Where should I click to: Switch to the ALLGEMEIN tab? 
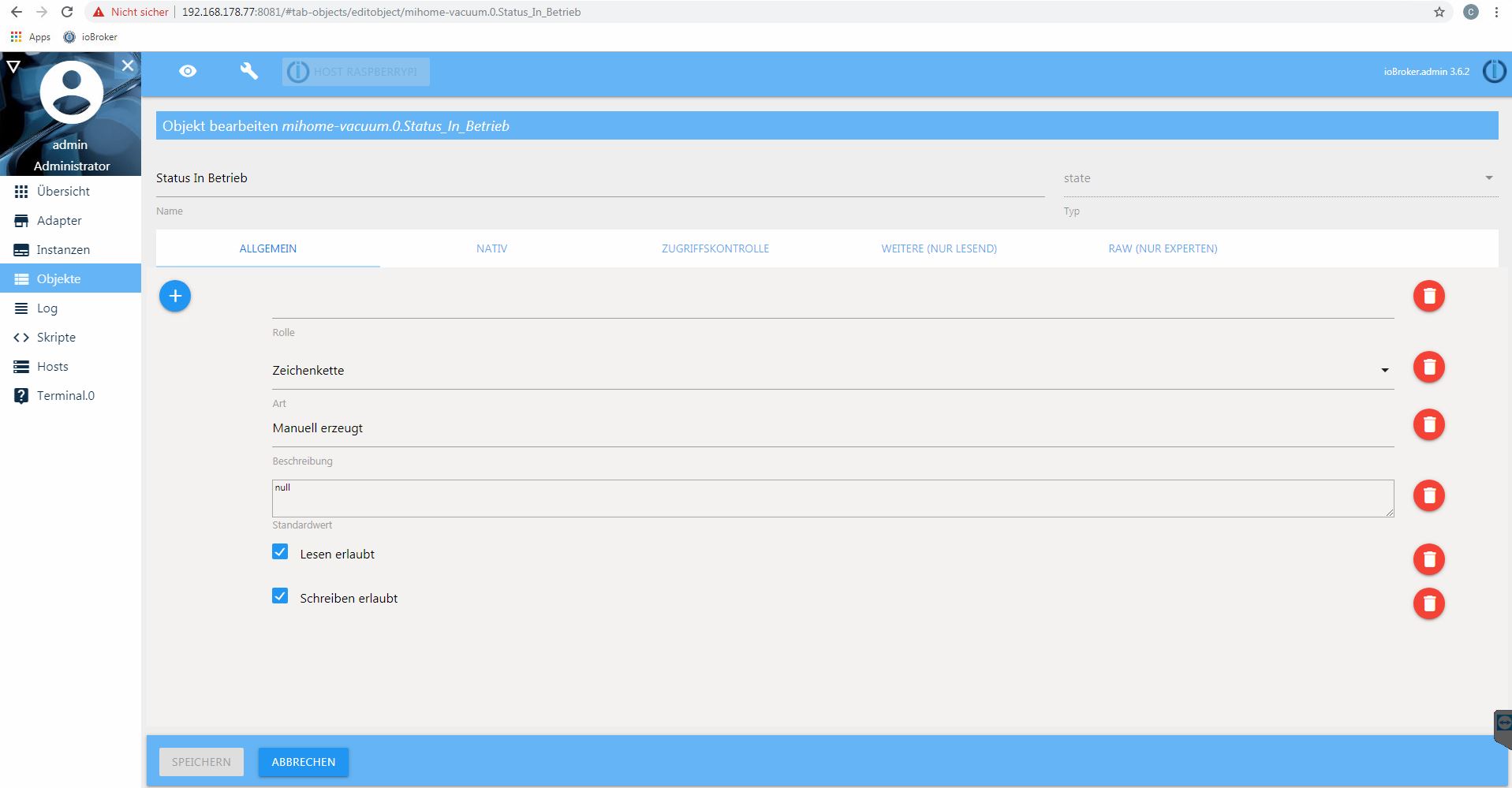point(268,248)
